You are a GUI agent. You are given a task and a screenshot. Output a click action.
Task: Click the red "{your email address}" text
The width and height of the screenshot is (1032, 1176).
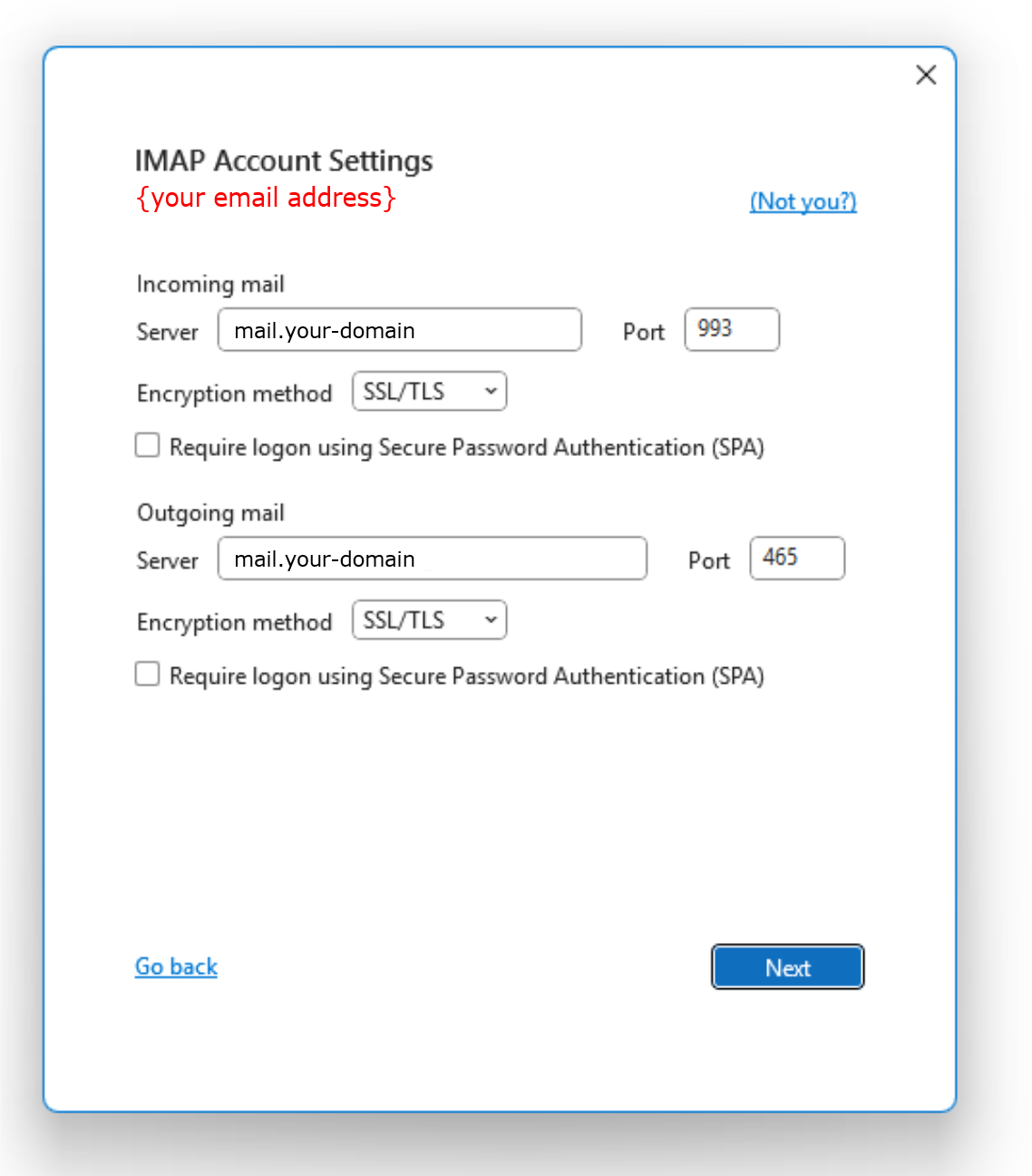click(x=266, y=198)
